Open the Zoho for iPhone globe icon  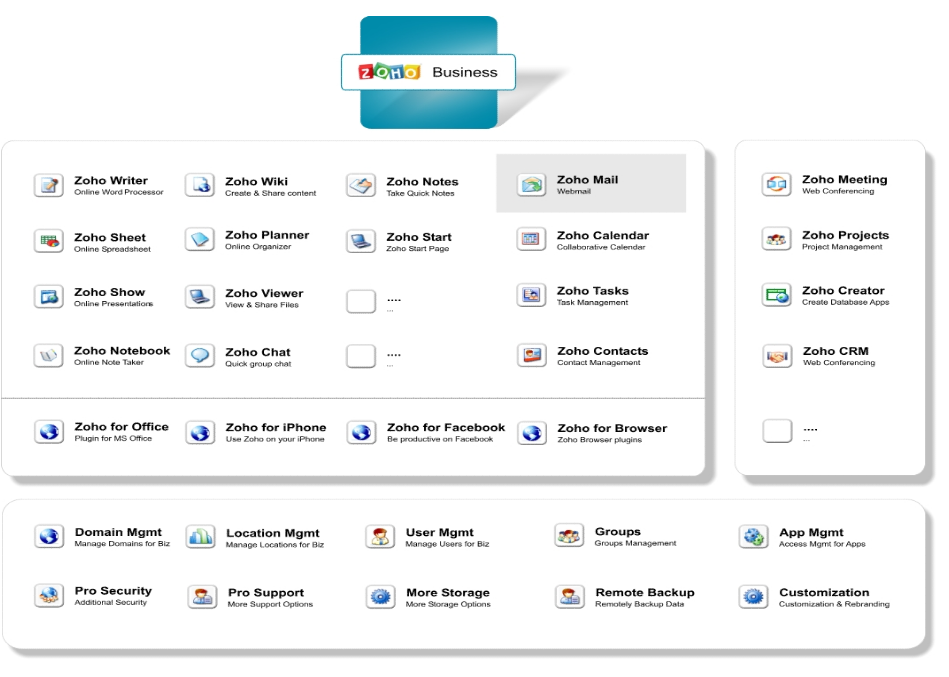click(x=200, y=433)
